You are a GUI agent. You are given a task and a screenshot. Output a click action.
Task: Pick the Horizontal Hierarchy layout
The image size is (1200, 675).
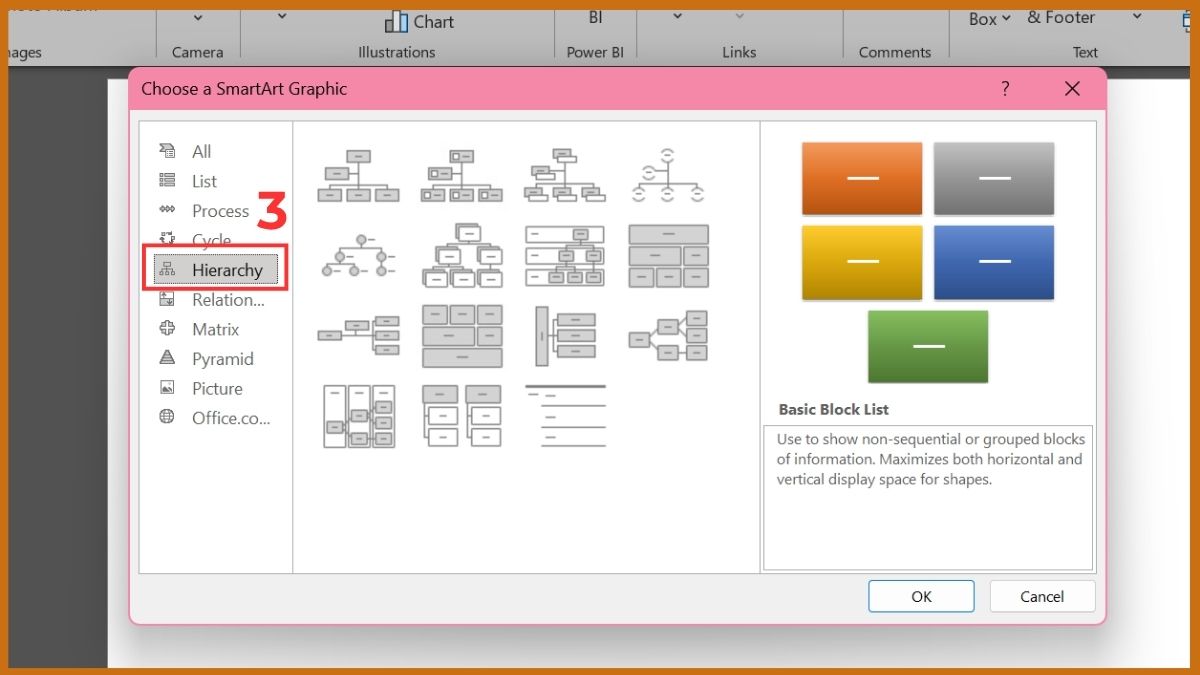(x=668, y=336)
